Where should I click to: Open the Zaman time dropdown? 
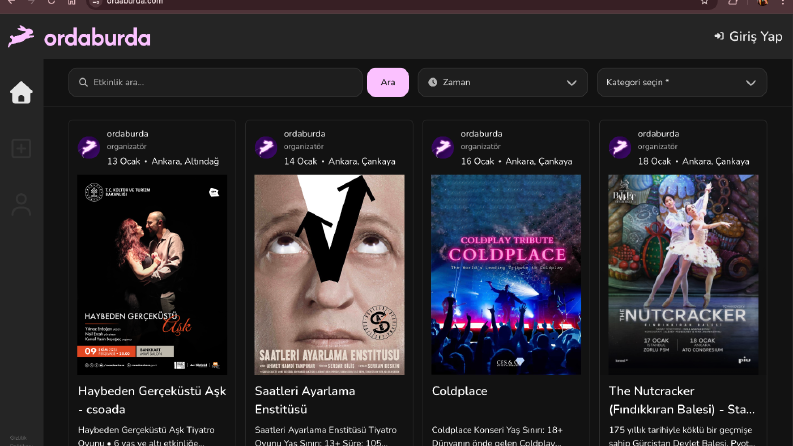(503, 82)
